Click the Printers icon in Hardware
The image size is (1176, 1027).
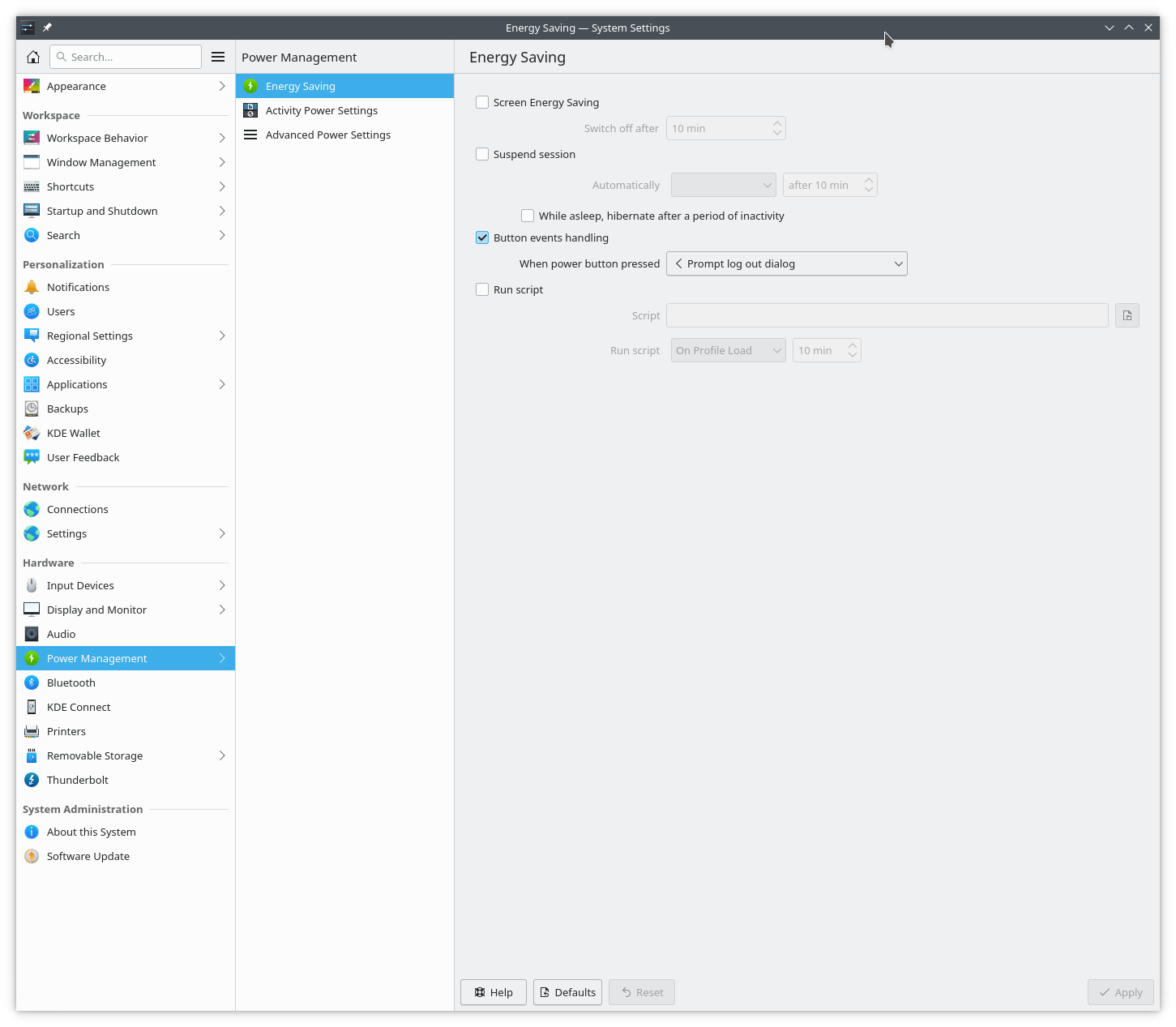click(x=32, y=731)
